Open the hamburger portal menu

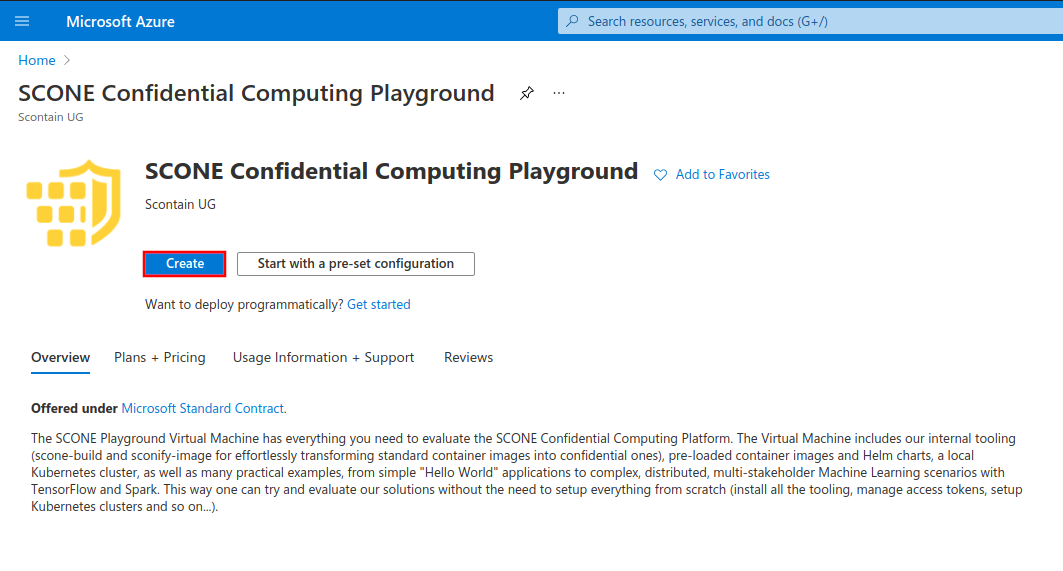tap(22, 21)
